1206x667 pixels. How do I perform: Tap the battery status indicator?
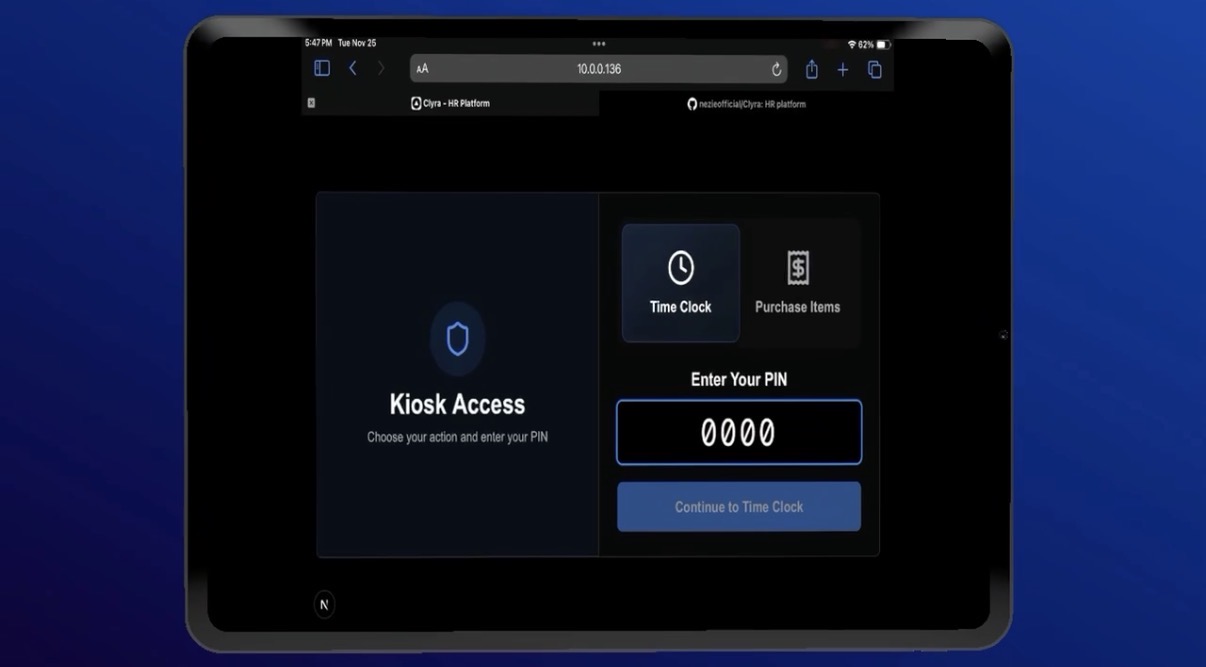pos(883,45)
